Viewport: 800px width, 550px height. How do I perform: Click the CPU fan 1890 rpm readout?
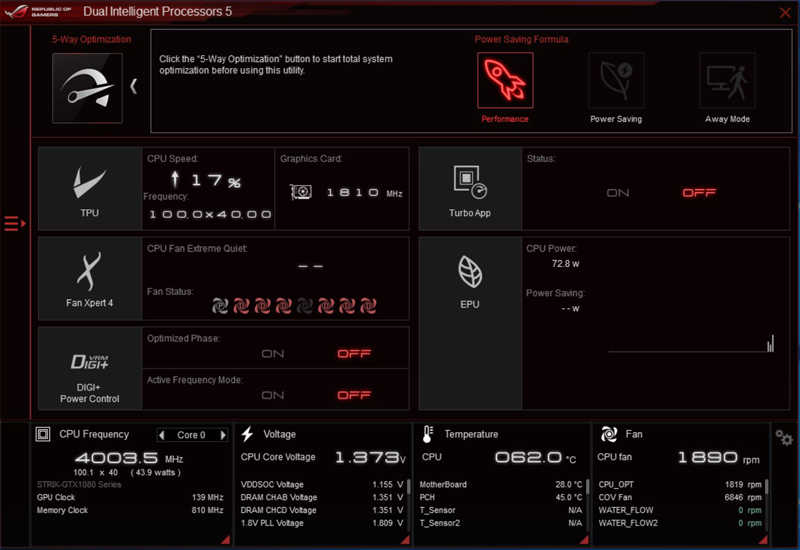[718, 457]
